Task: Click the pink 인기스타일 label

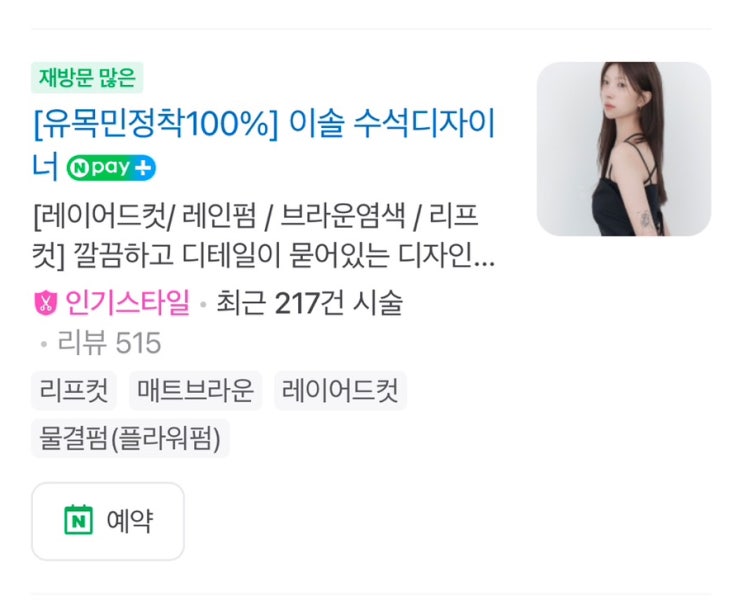Action: tap(127, 303)
